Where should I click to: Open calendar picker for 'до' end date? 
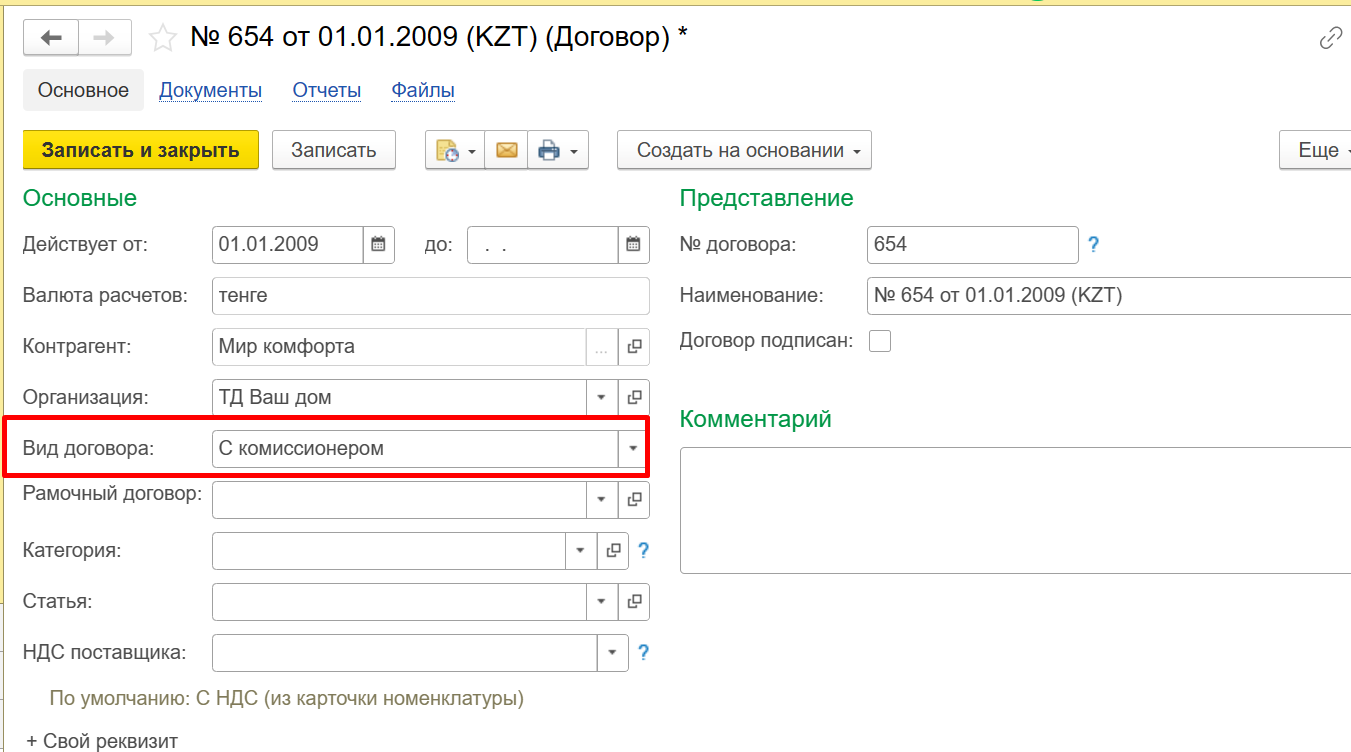[633, 244]
